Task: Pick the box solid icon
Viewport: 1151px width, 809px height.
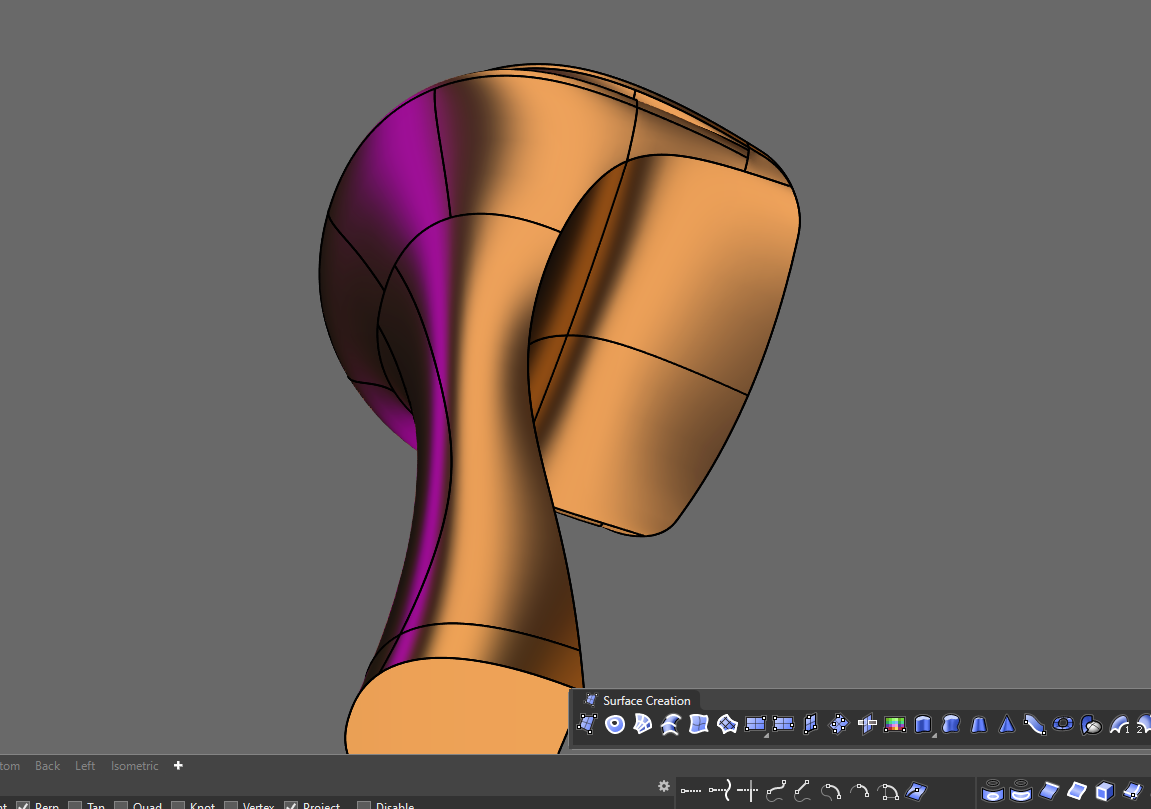Action: (x=1105, y=791)
